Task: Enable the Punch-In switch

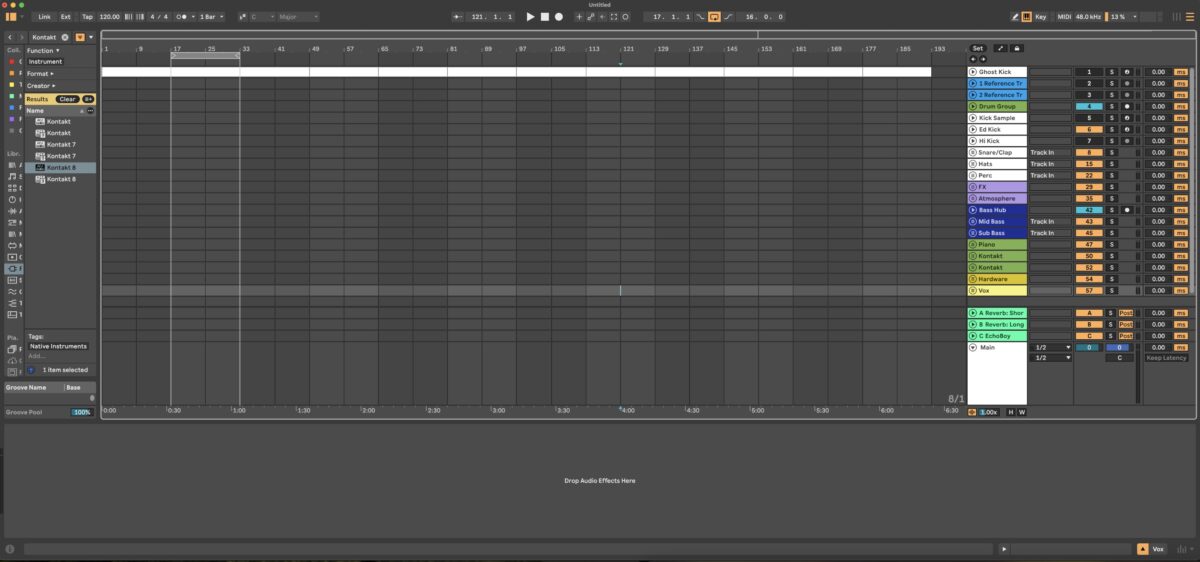Action: pos(702,17)
